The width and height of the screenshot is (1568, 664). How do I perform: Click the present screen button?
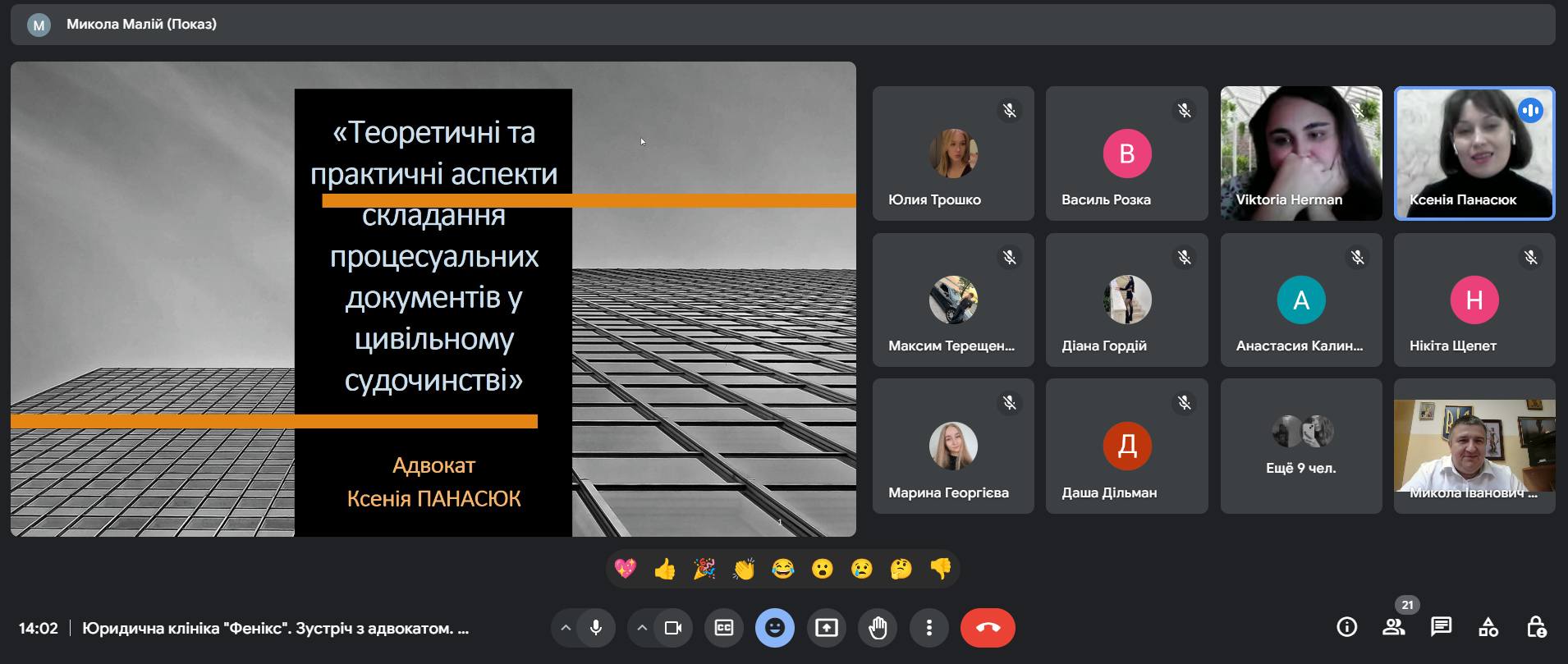tap(826, 628)
